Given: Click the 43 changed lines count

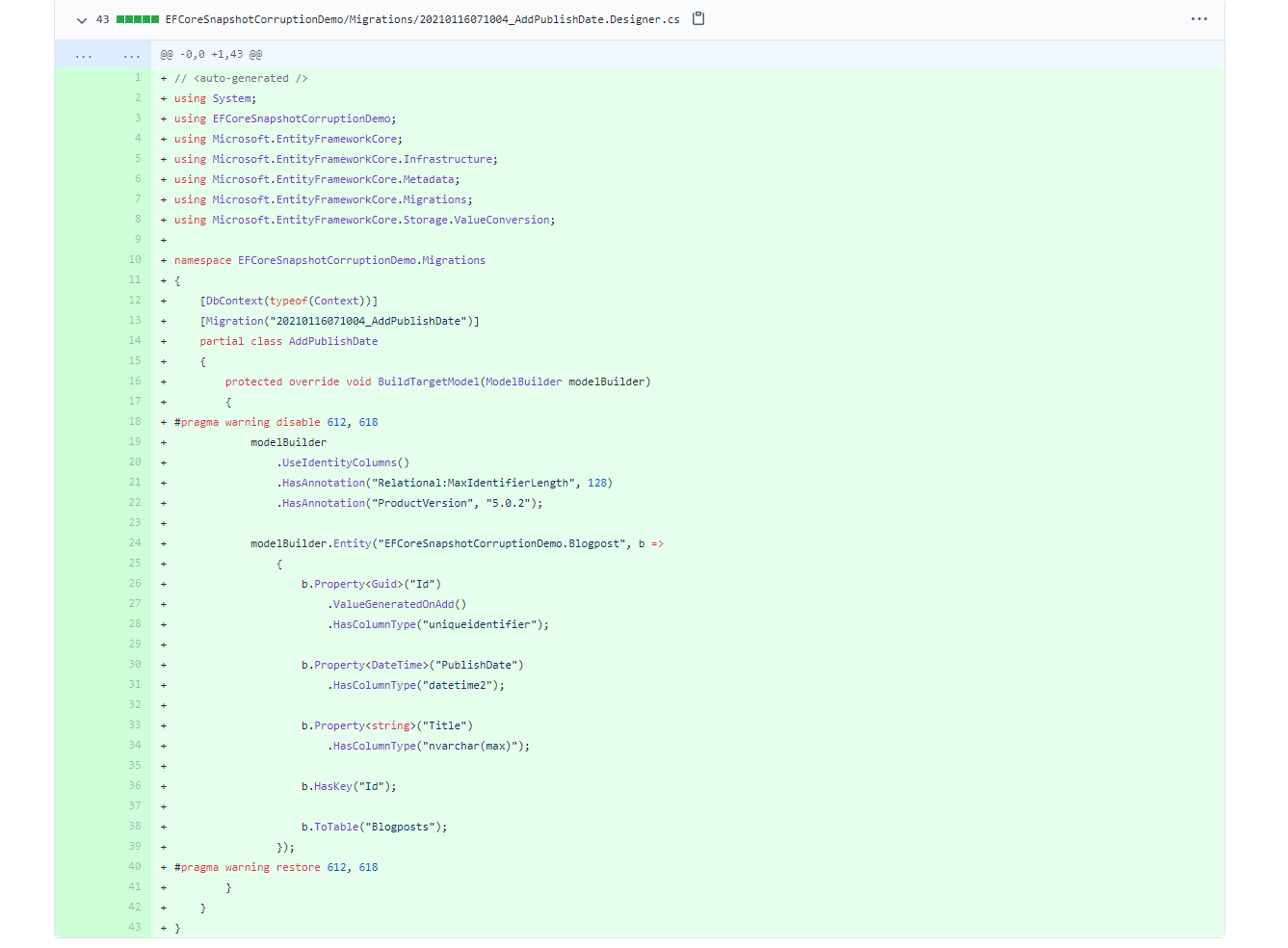Looking at the screenshot, I should coord(103,19).
